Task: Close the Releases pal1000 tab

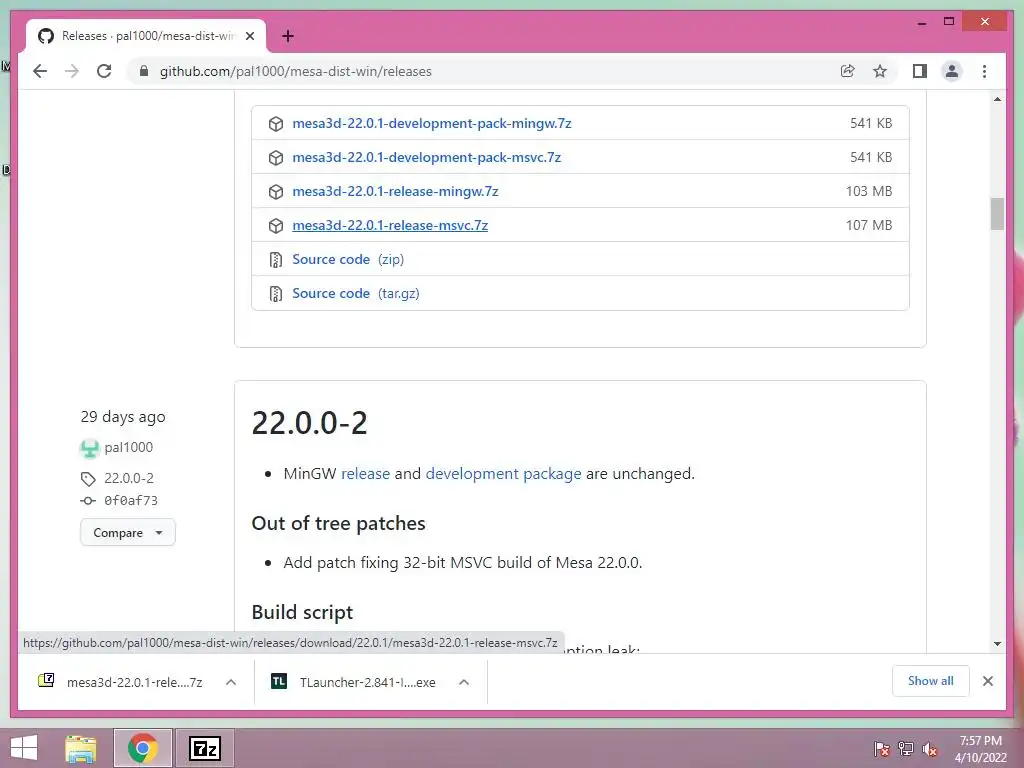Action: [249, 36]
